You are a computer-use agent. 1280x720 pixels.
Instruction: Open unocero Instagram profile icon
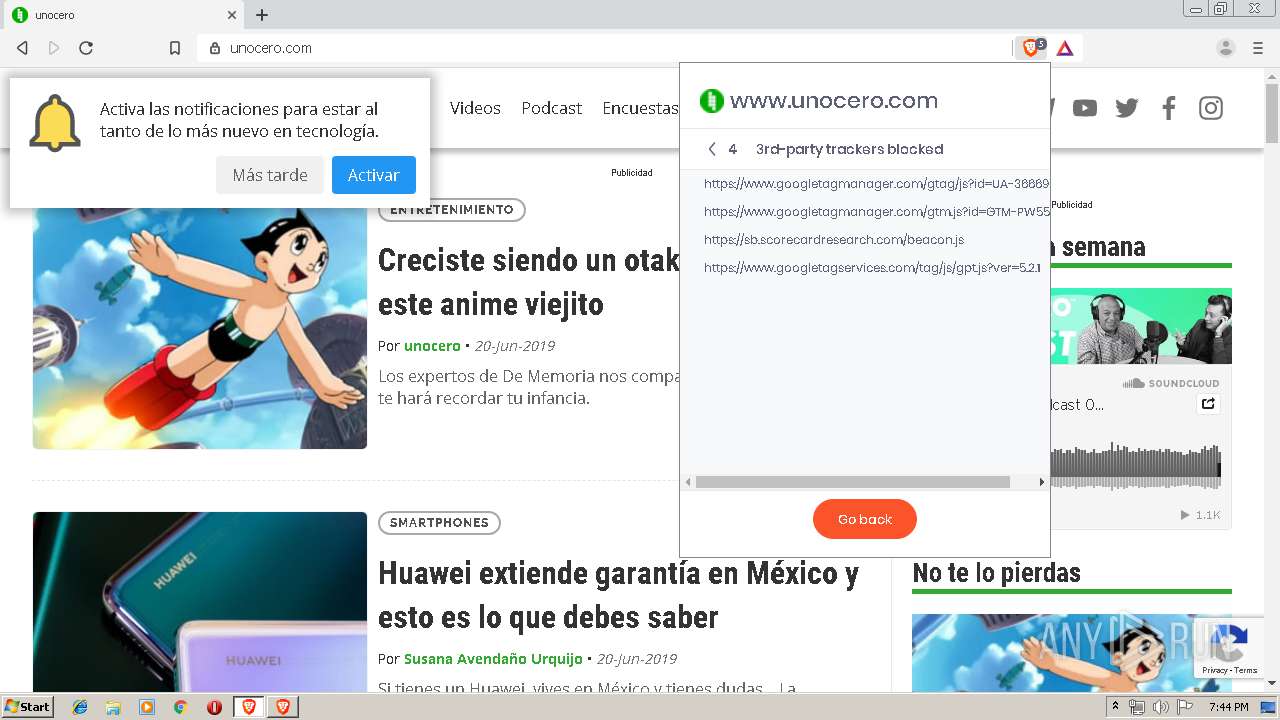coord(1211,108)
